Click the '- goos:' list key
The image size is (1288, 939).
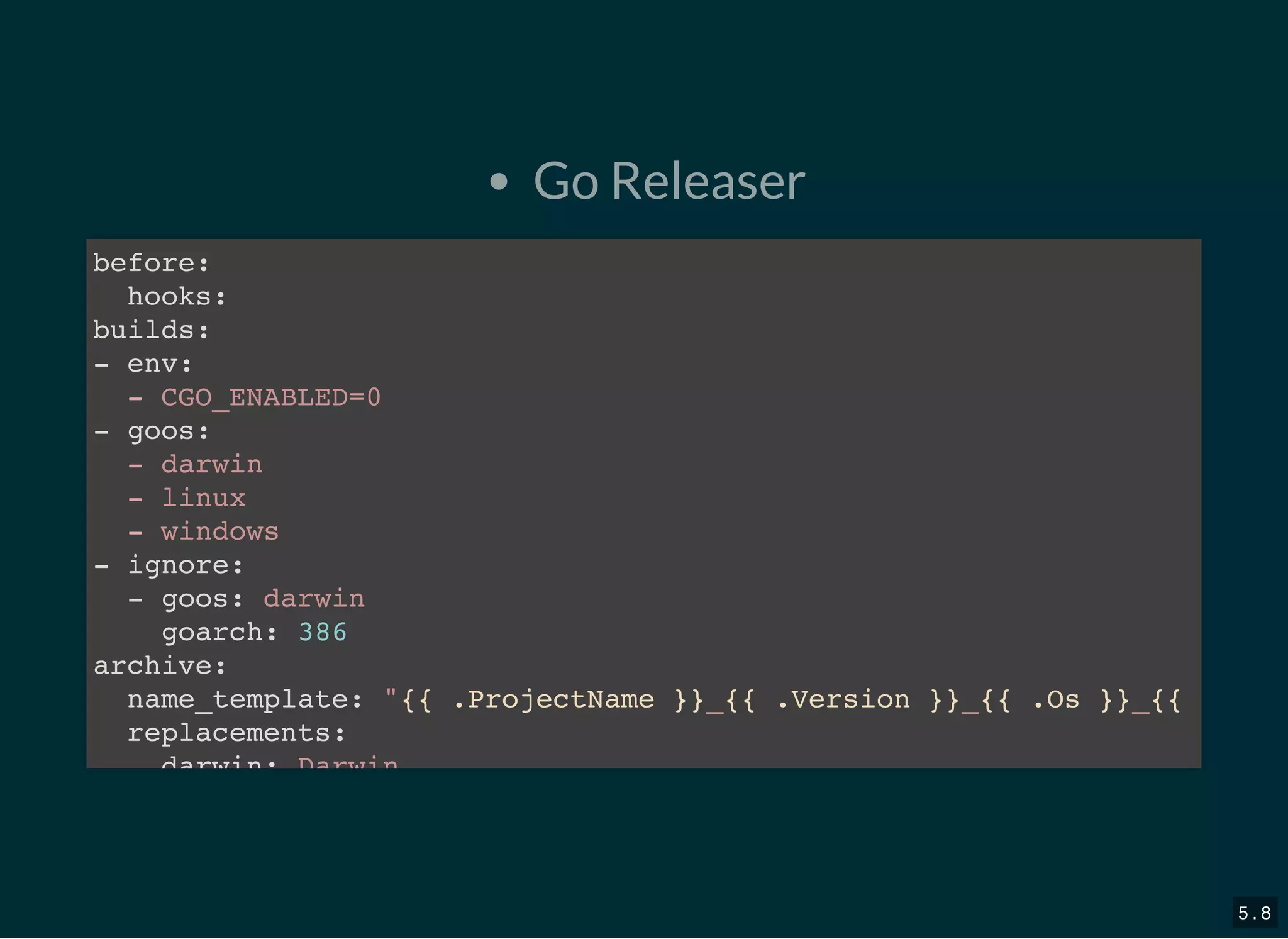pyautogui.click(x=151, y=431)
